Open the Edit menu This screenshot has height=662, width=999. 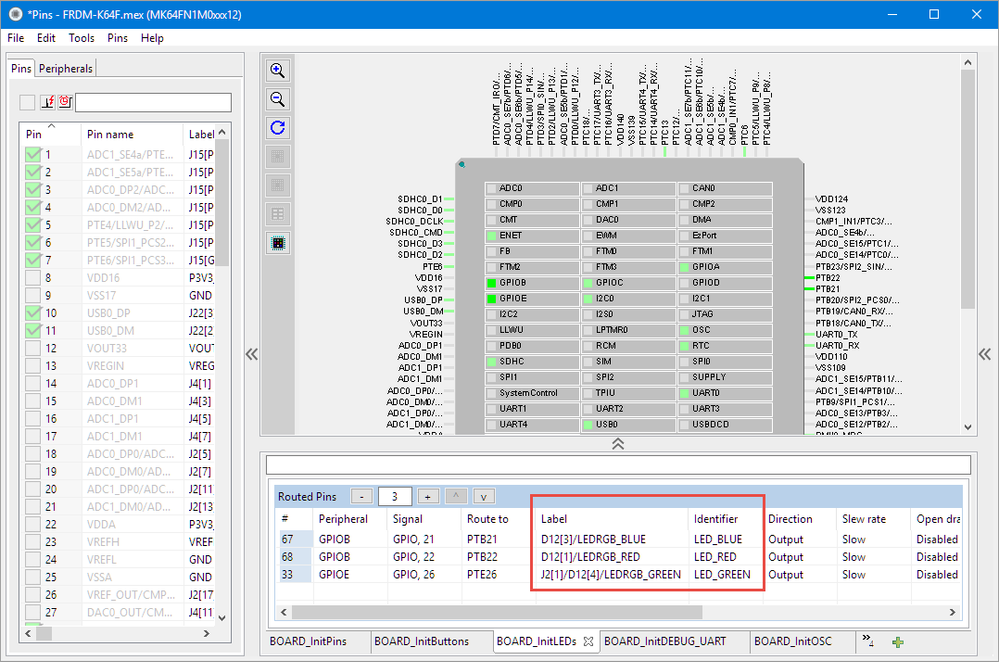point(46,38)
